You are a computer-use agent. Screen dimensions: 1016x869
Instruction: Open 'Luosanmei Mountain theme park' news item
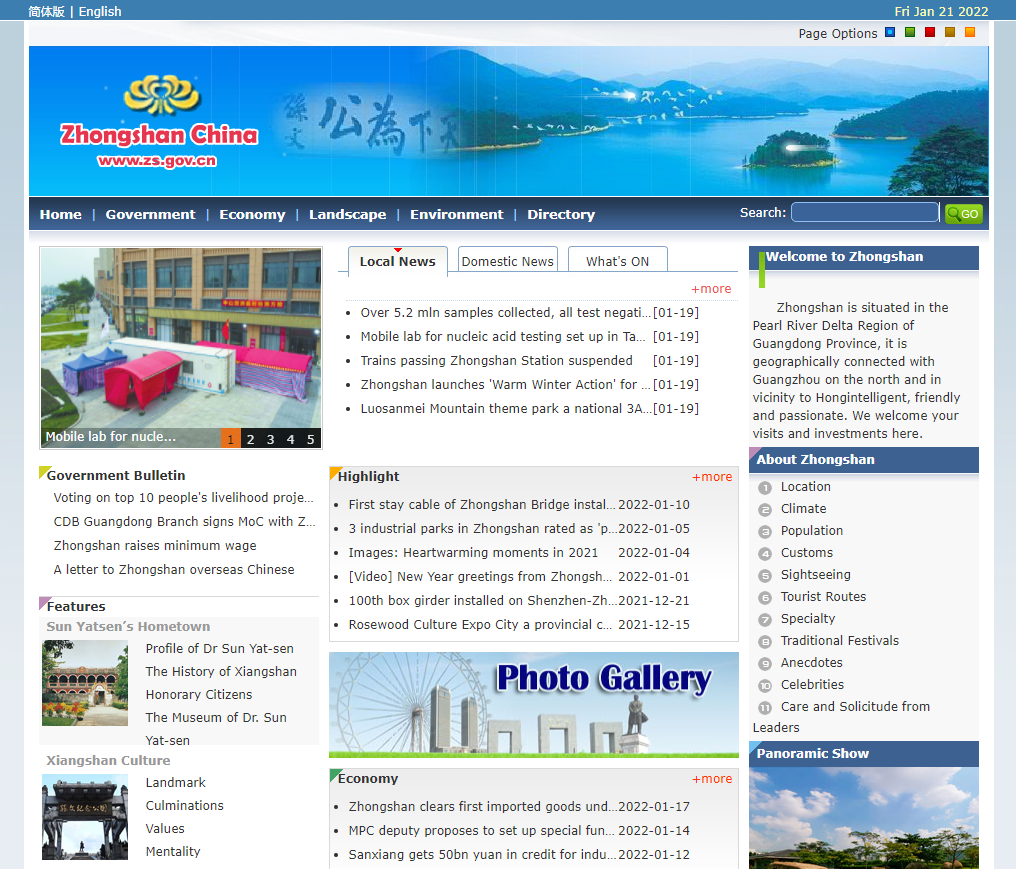coord(505,408)
